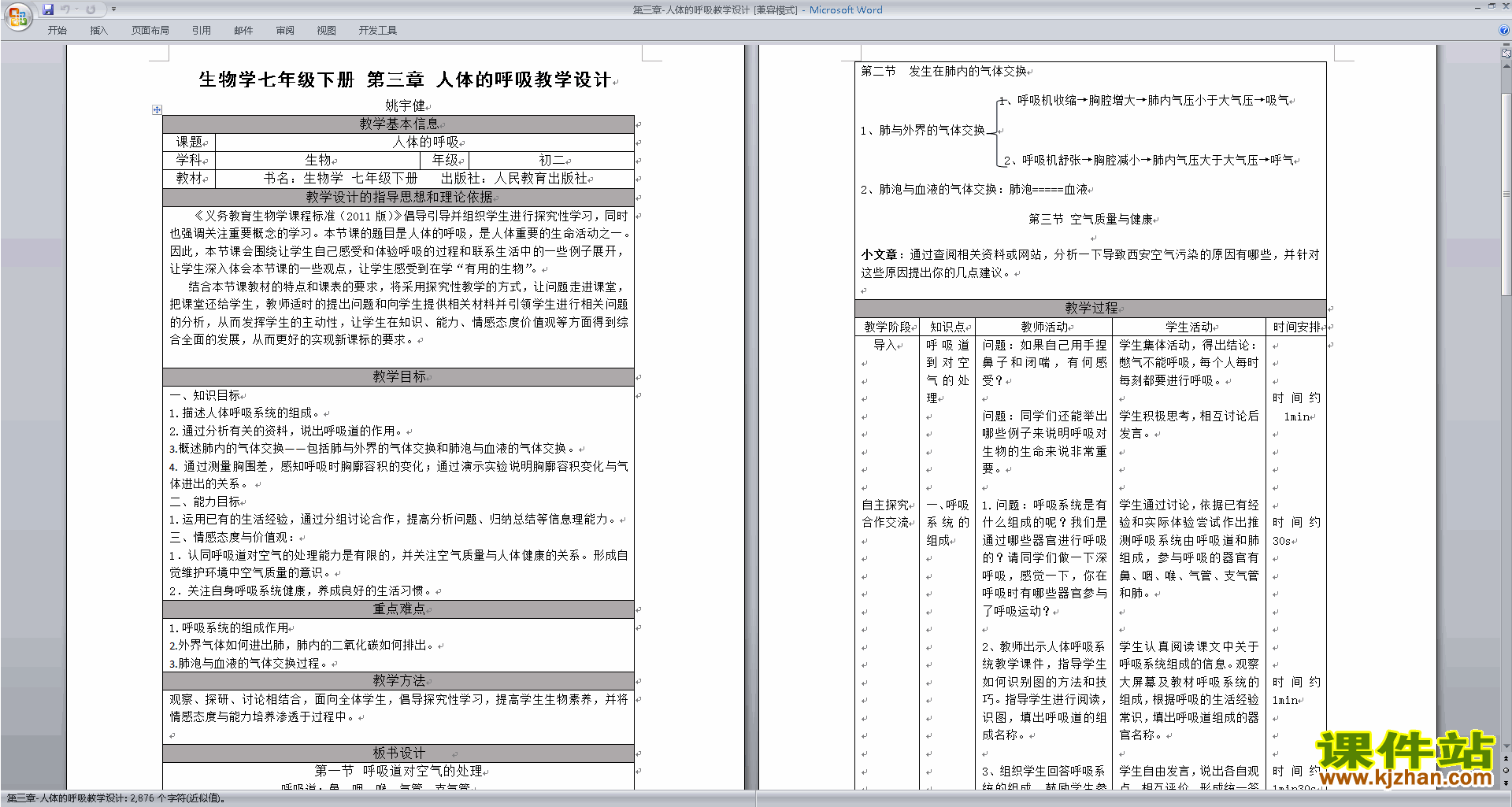Click the 重点难点 section header

(x=398, y=609)
